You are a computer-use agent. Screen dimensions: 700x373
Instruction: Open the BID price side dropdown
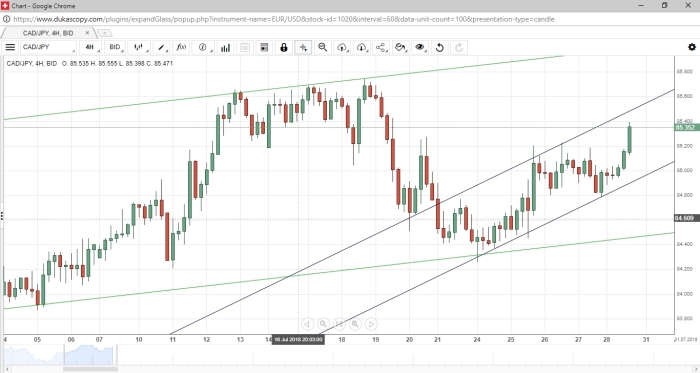click(116, 47)
